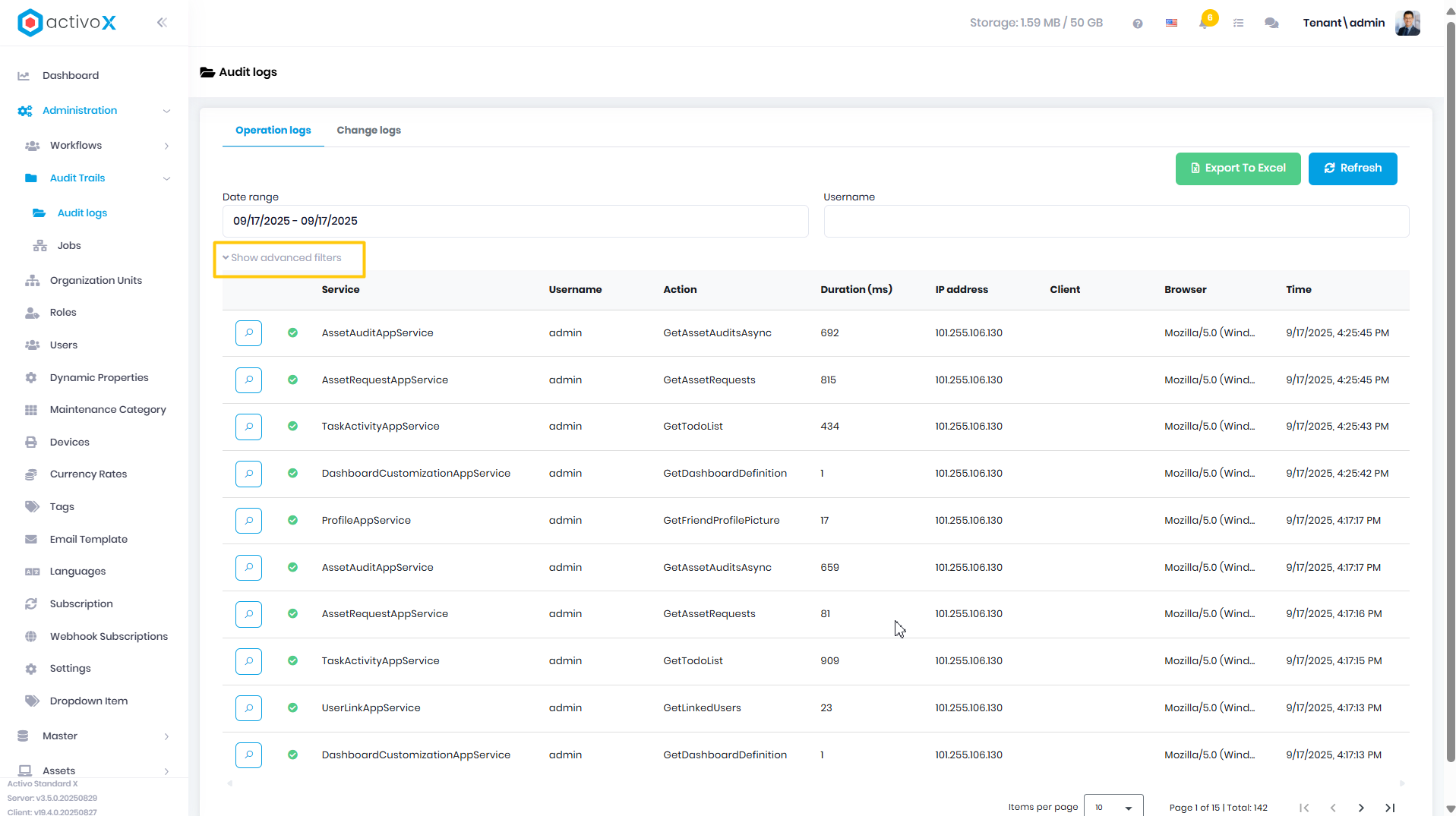1456x816 pixels.
Task: Open magnifier for TaskActivityAppService 4:25:43 PM row
Action: [x=248, y=427]
